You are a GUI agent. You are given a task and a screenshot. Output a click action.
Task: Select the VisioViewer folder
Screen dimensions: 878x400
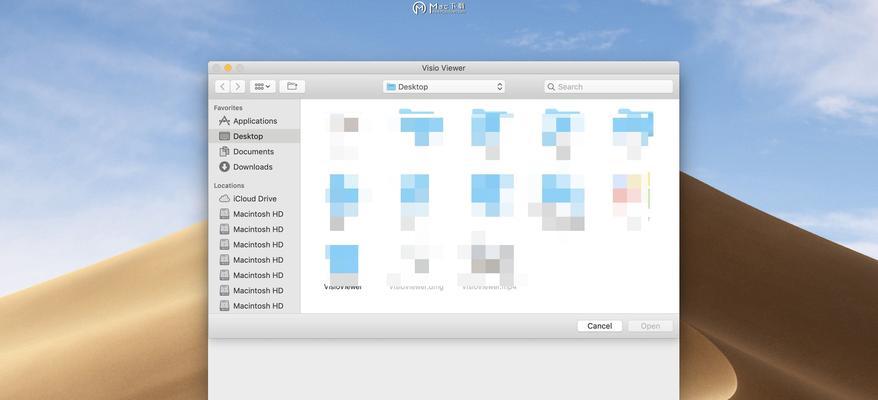[x=343, y=267]
